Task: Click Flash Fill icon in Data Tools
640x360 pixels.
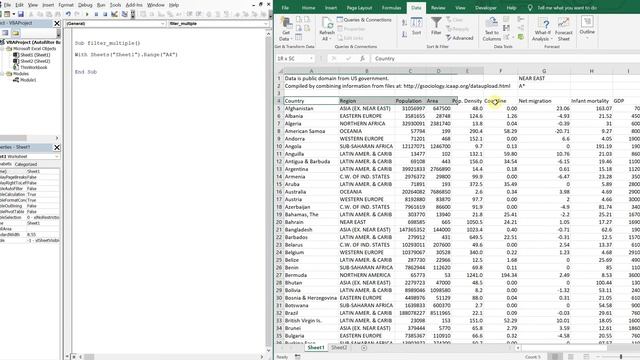Action: tap(506, 19)
